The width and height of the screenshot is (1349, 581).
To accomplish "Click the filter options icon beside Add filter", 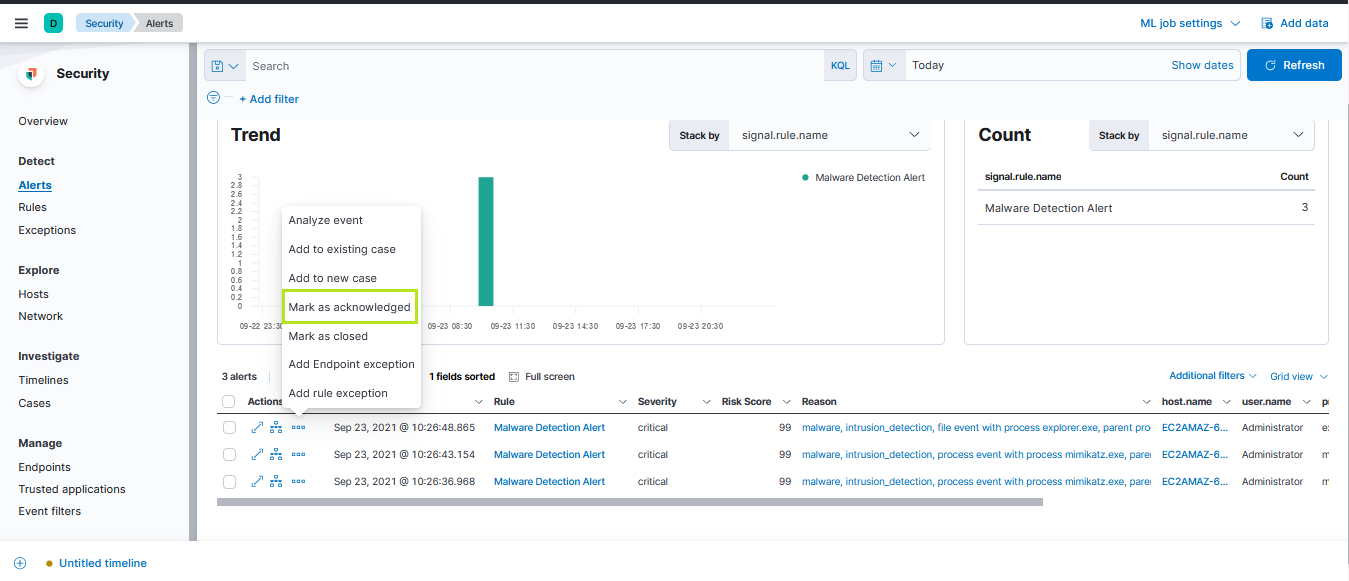I will (x=213, y=98).
